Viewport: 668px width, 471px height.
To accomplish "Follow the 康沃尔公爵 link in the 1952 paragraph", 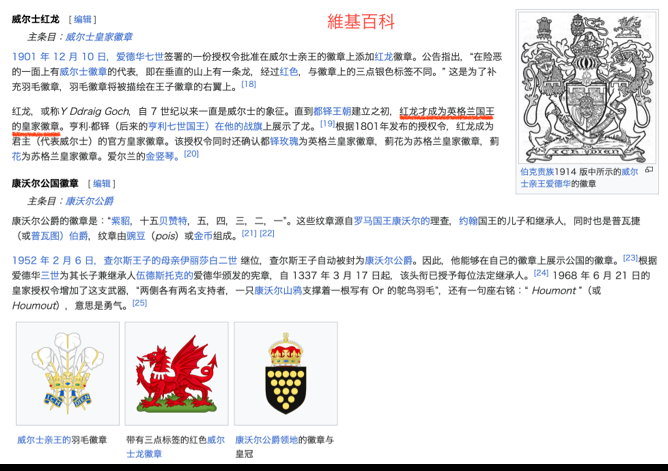I will click(389, 261).
